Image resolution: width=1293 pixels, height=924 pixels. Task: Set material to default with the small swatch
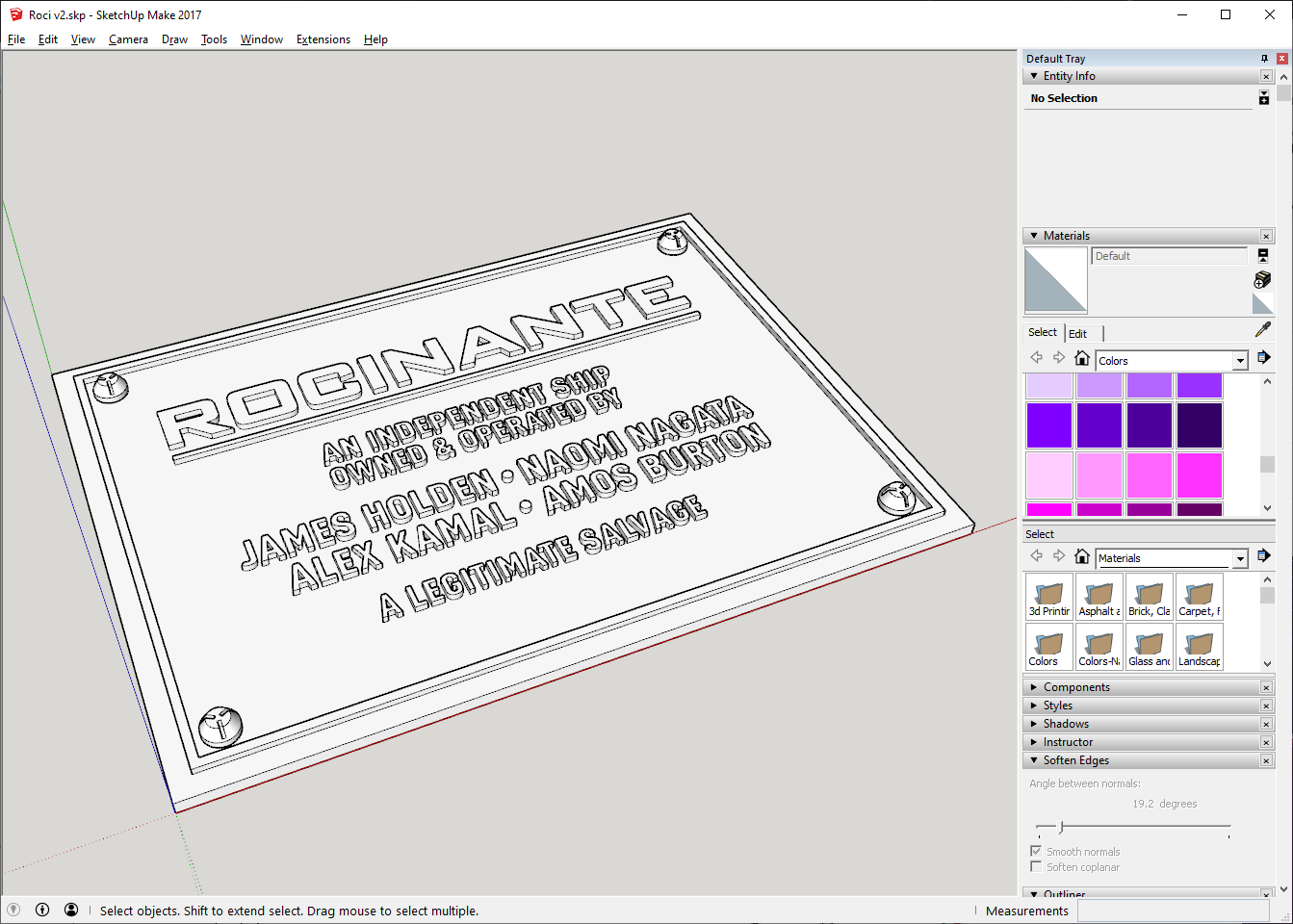click(1263, 303)
